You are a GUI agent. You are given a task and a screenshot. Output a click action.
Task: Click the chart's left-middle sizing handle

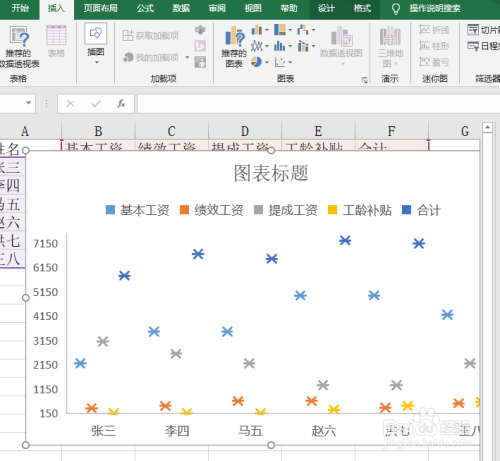point(26,298)
